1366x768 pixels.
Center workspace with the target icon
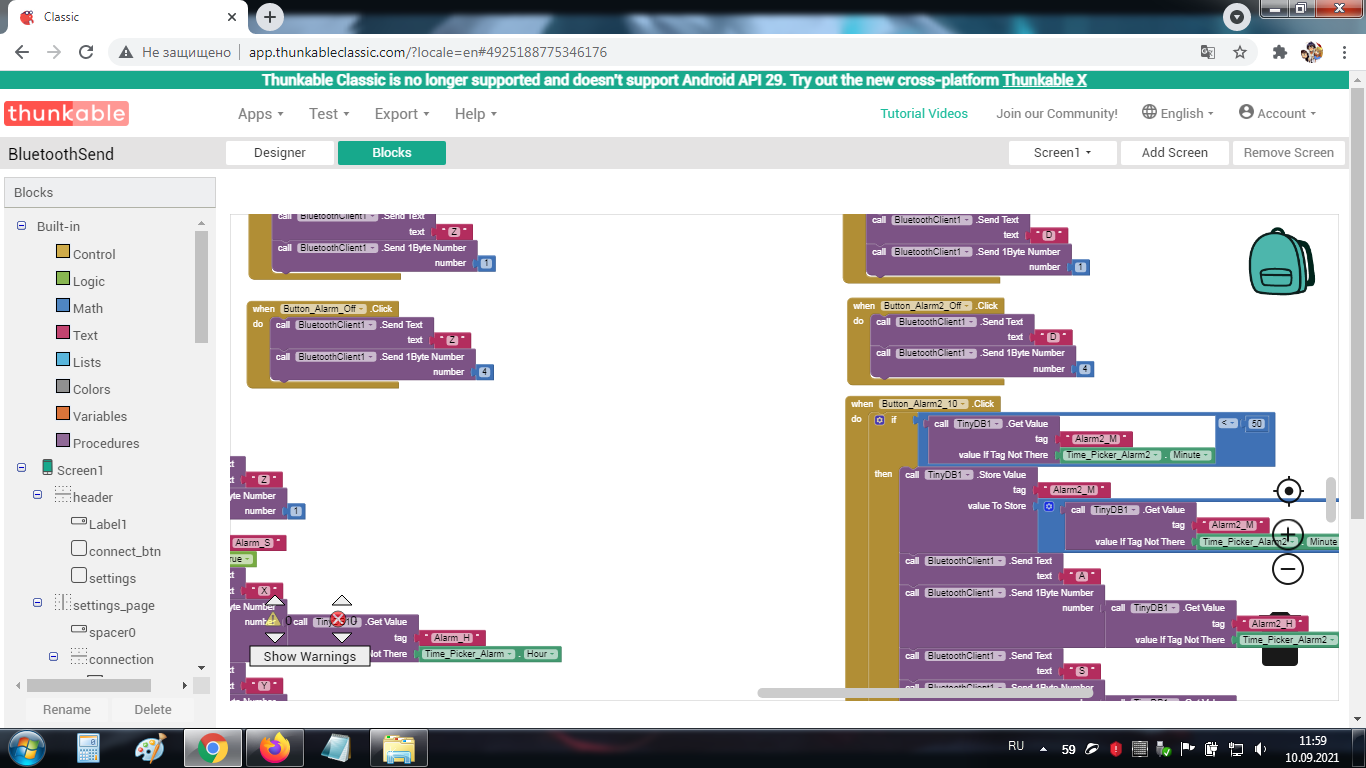click(x=1288, y=491)
